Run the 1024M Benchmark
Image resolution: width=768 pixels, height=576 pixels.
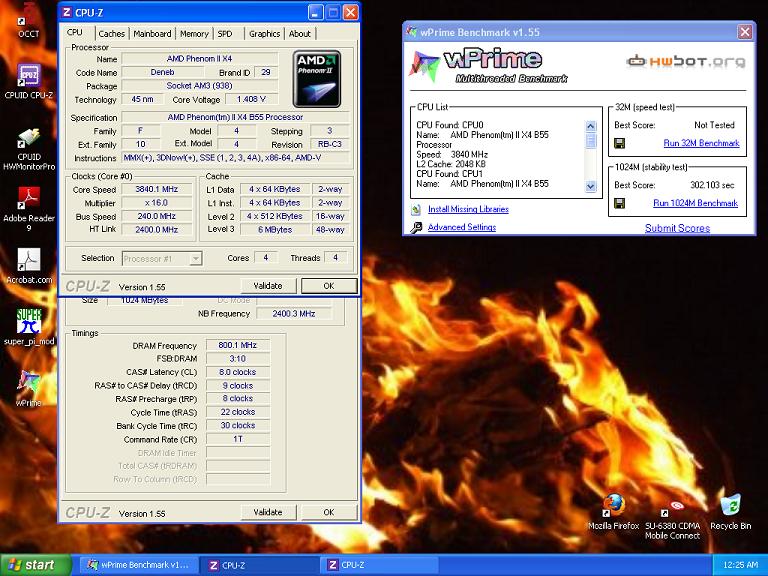click(x=696, y=203)
